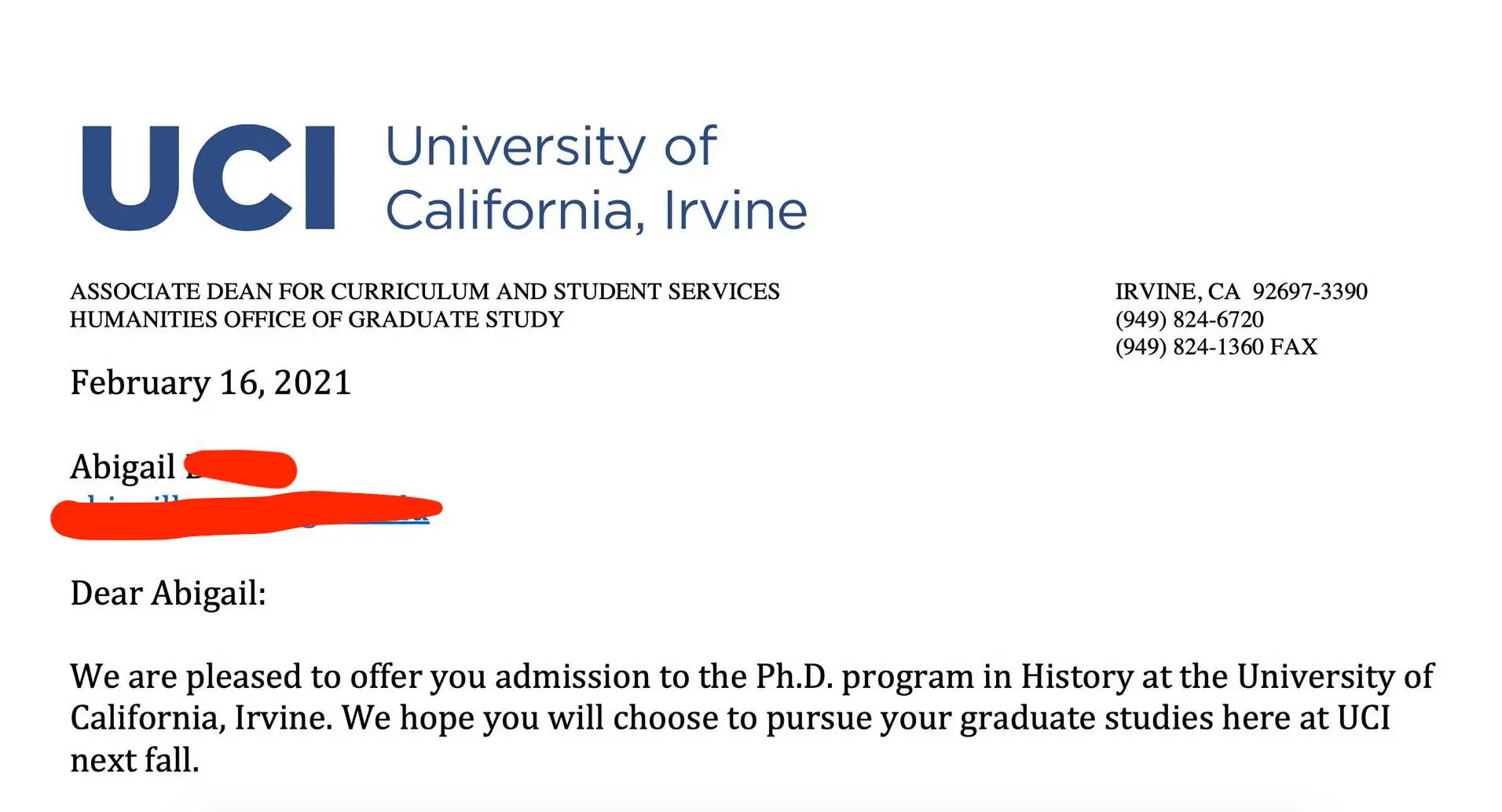This screenshot has width=1502, height=812.
Task: Click the Humanities Office of Graduate Study line
Action: coord(317,320)
